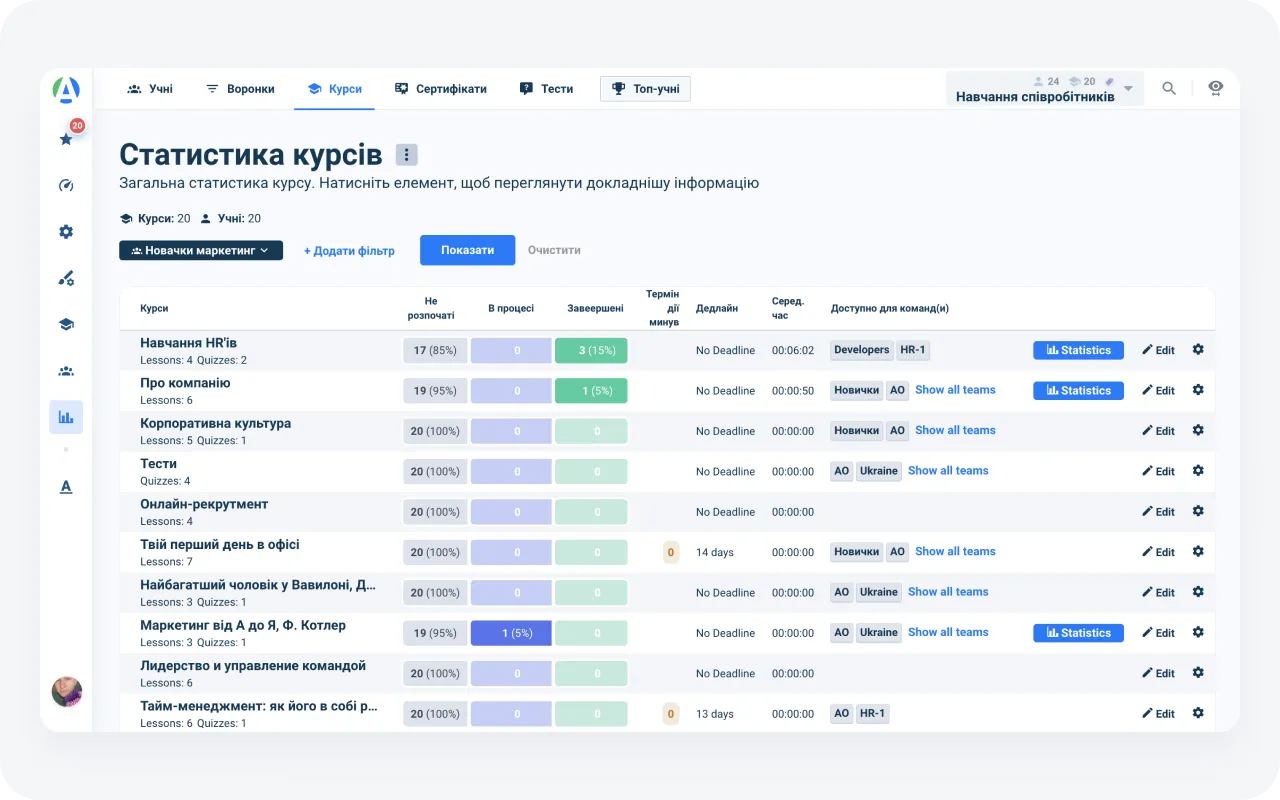Open the user avatar at sidebar bottom
Image resolution: width=1280 pixels, height=800 pixels.
tap(66, 691)
